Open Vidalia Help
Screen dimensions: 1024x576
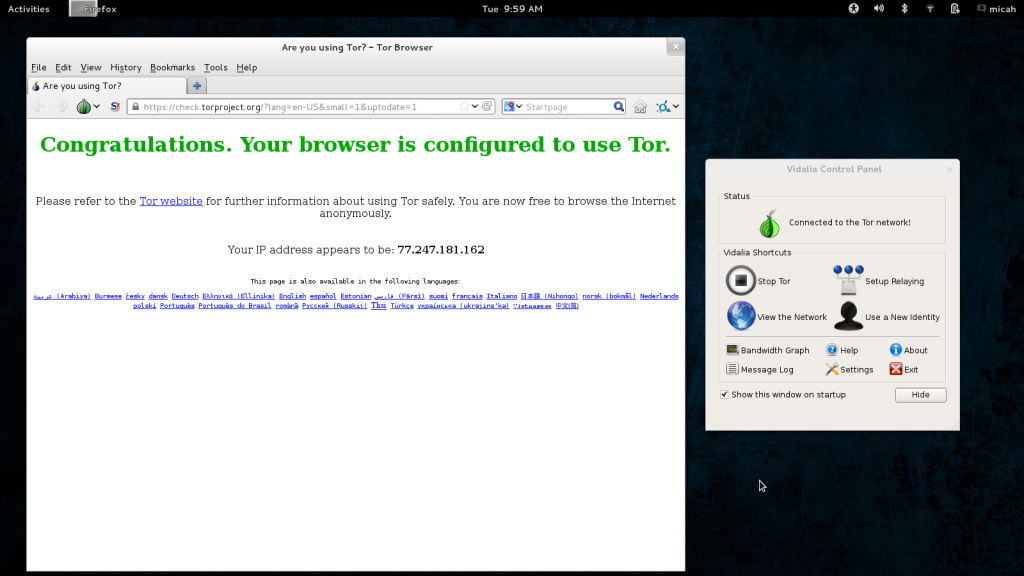pos(842,350)
